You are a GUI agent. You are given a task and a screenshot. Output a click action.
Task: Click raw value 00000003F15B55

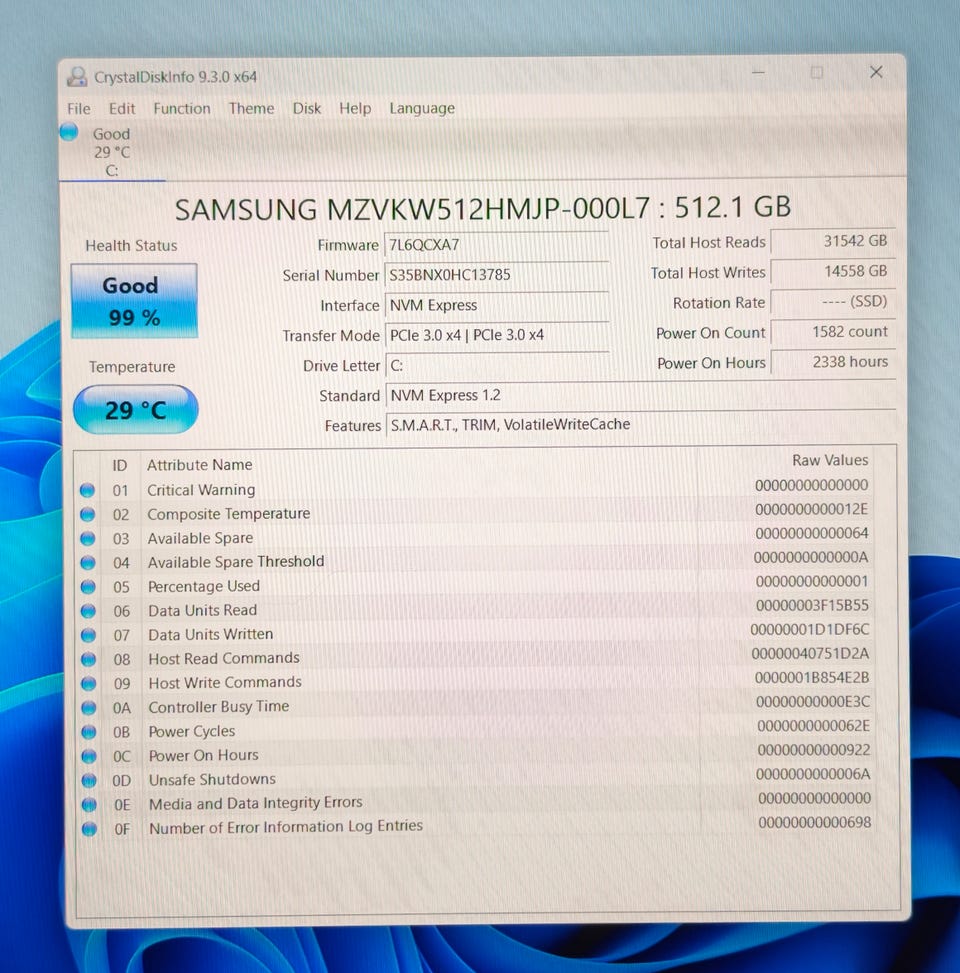[x=812, y=606]
